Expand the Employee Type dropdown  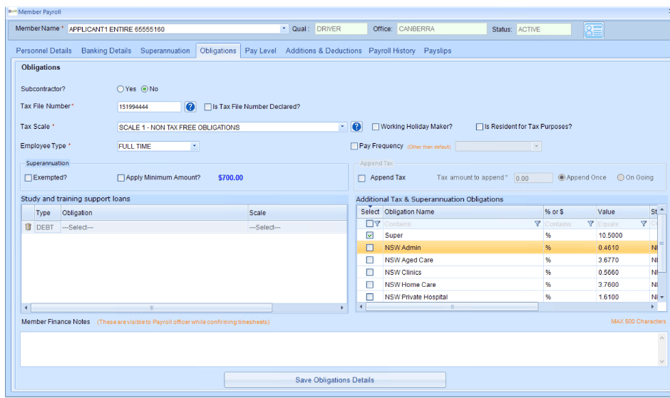pyautogui.click(x=194, y=146)
